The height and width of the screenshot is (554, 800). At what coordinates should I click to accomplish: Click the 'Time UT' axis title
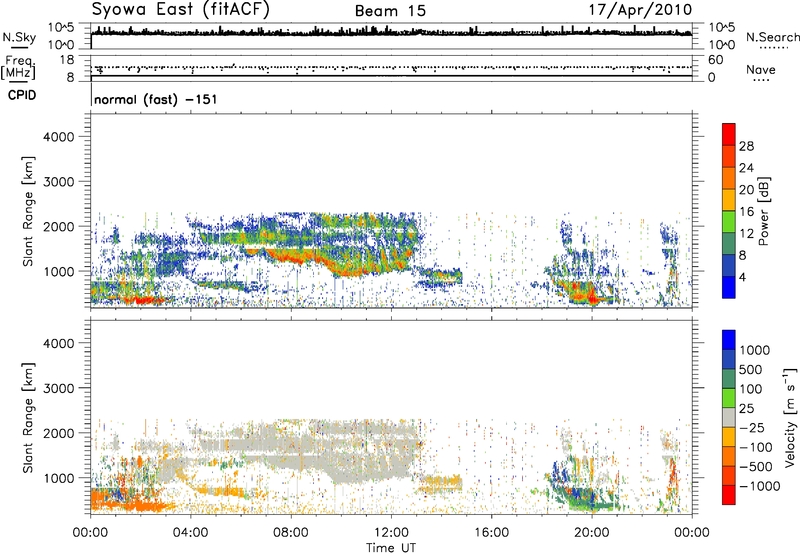coord(391,548)
